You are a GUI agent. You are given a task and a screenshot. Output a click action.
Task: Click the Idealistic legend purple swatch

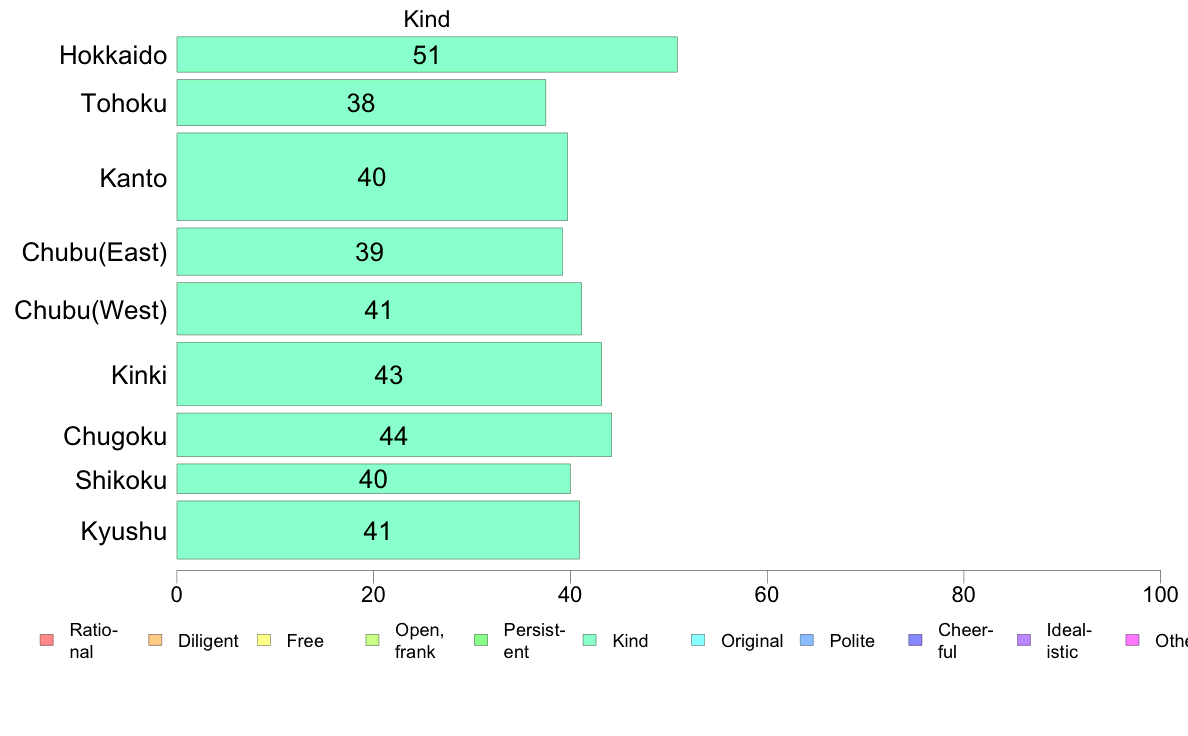[x=1024, y=640]
